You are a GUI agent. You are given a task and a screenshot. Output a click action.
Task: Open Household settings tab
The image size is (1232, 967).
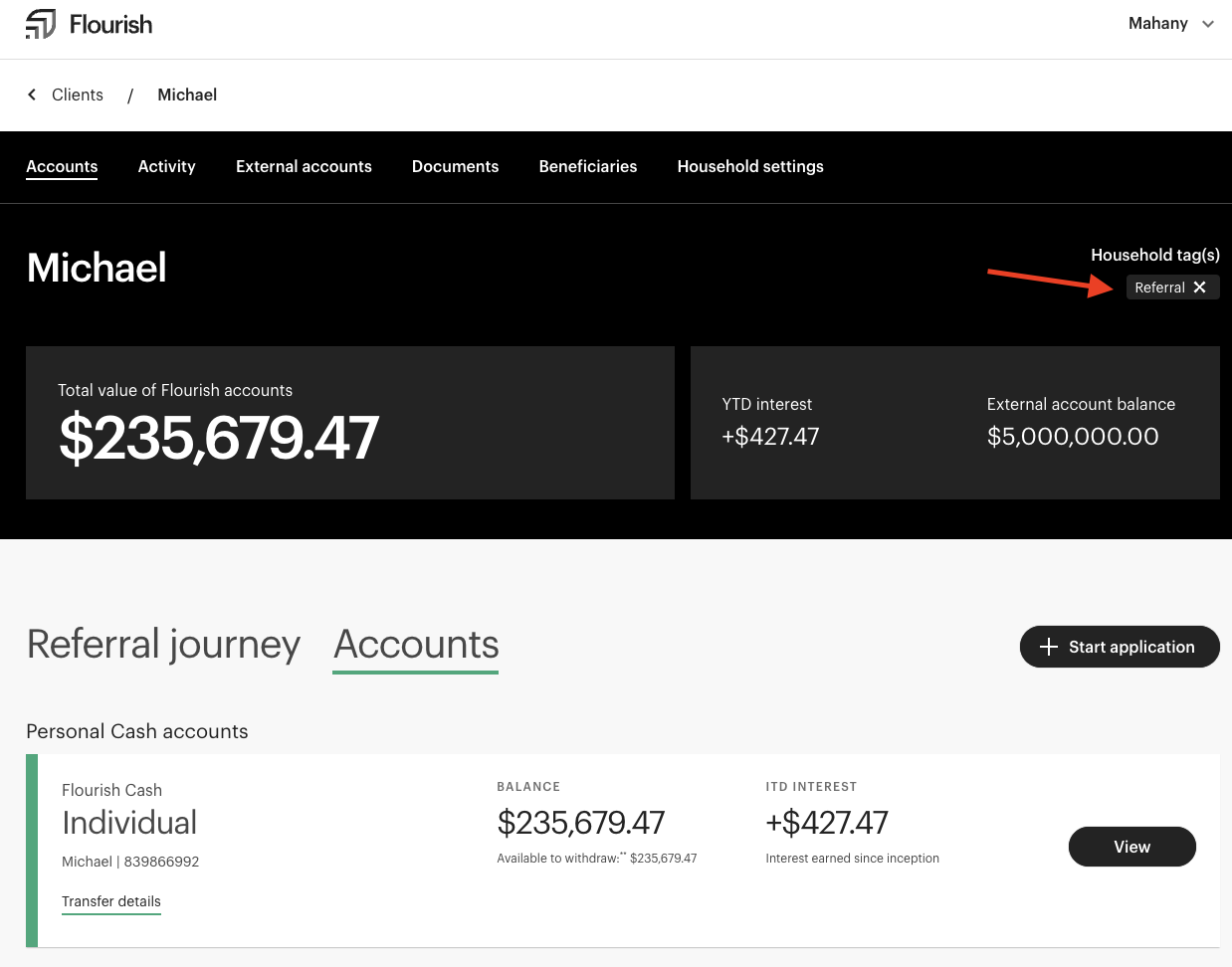coord(750,166)
